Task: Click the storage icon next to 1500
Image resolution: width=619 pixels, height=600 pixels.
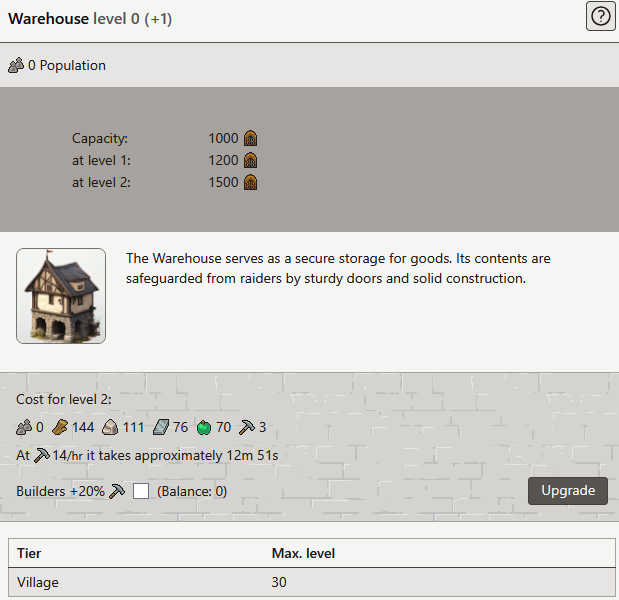Action: click(251, 183)
